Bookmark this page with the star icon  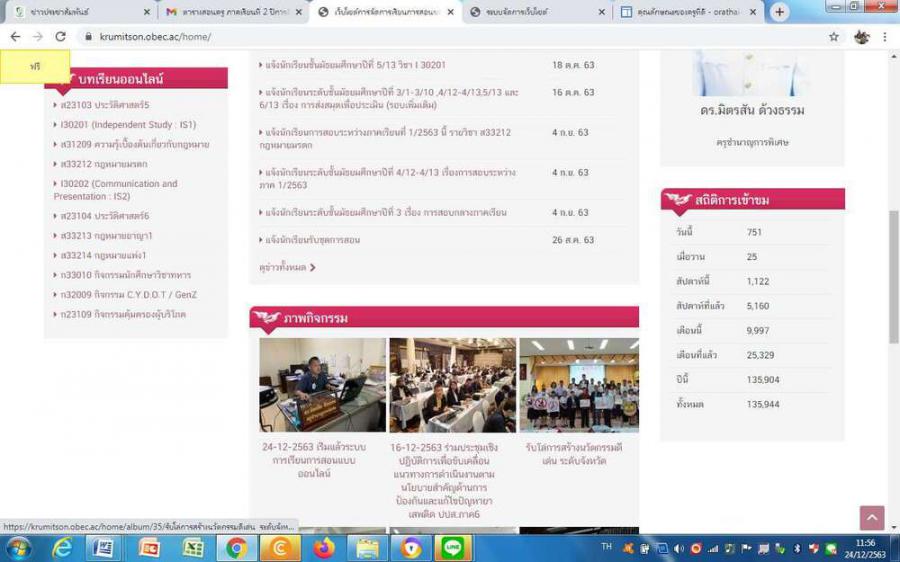tap(834, 37)
